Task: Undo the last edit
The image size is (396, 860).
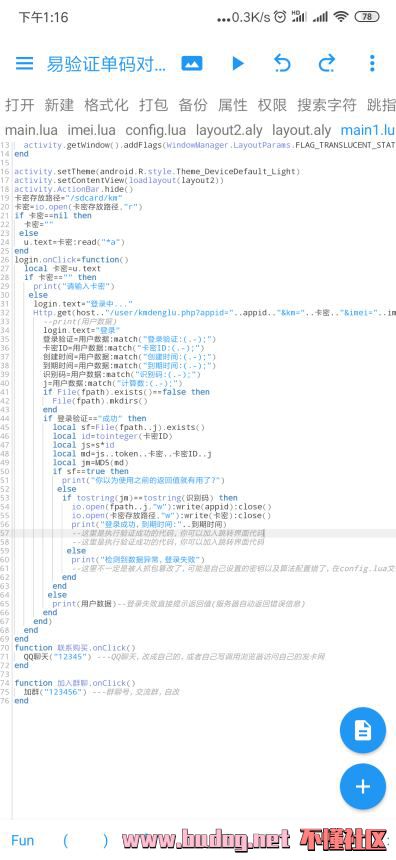Action: (282, 64)
